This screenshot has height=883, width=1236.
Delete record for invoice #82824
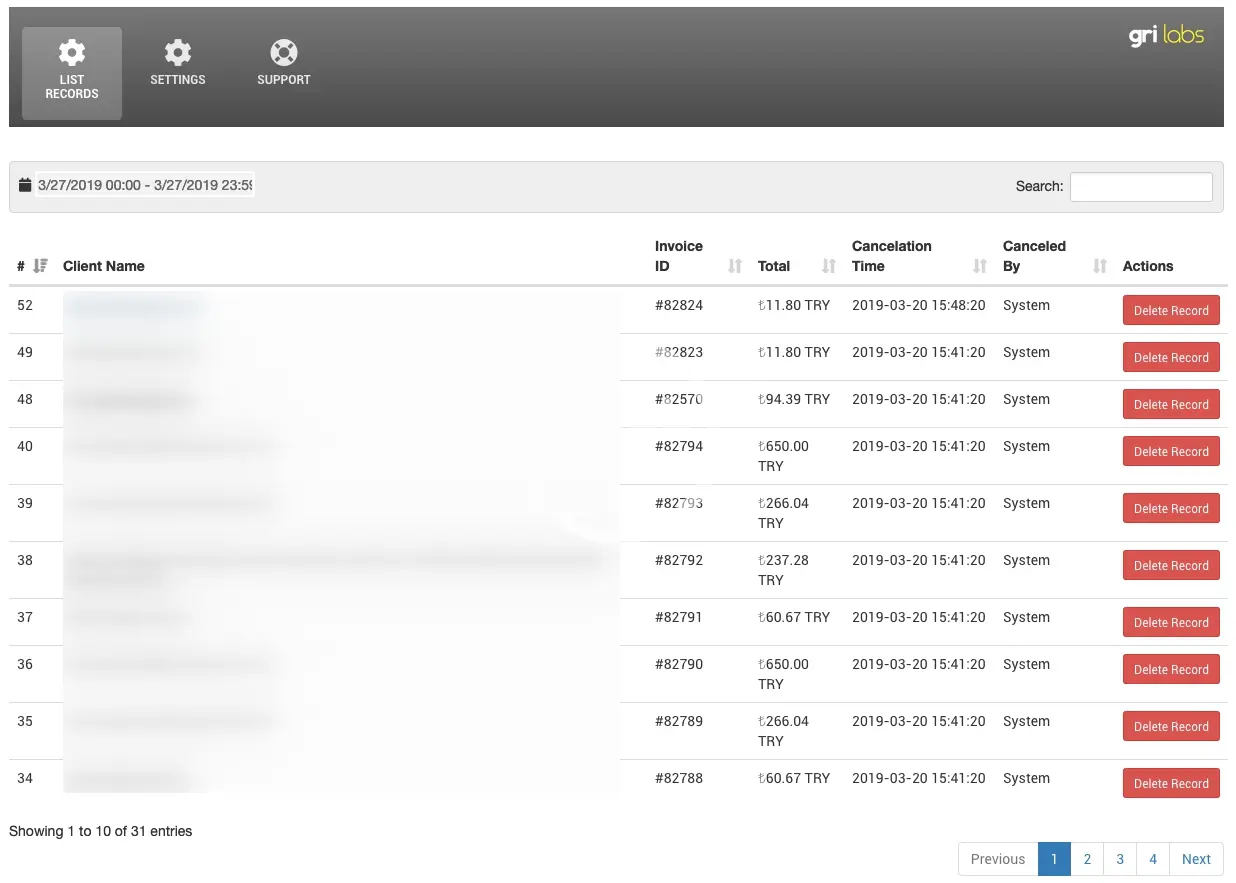click(x=1171, y=311)
